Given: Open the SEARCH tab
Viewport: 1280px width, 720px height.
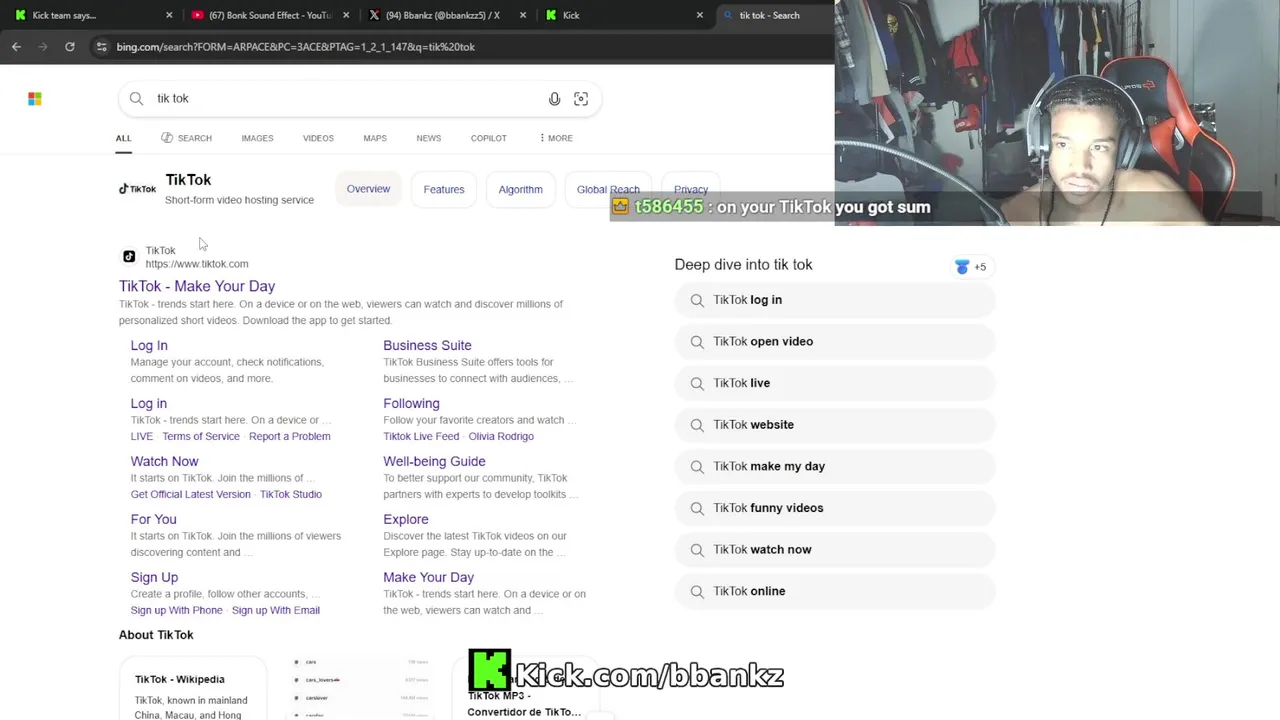Looking at the screenshot, I should [186, 138].
